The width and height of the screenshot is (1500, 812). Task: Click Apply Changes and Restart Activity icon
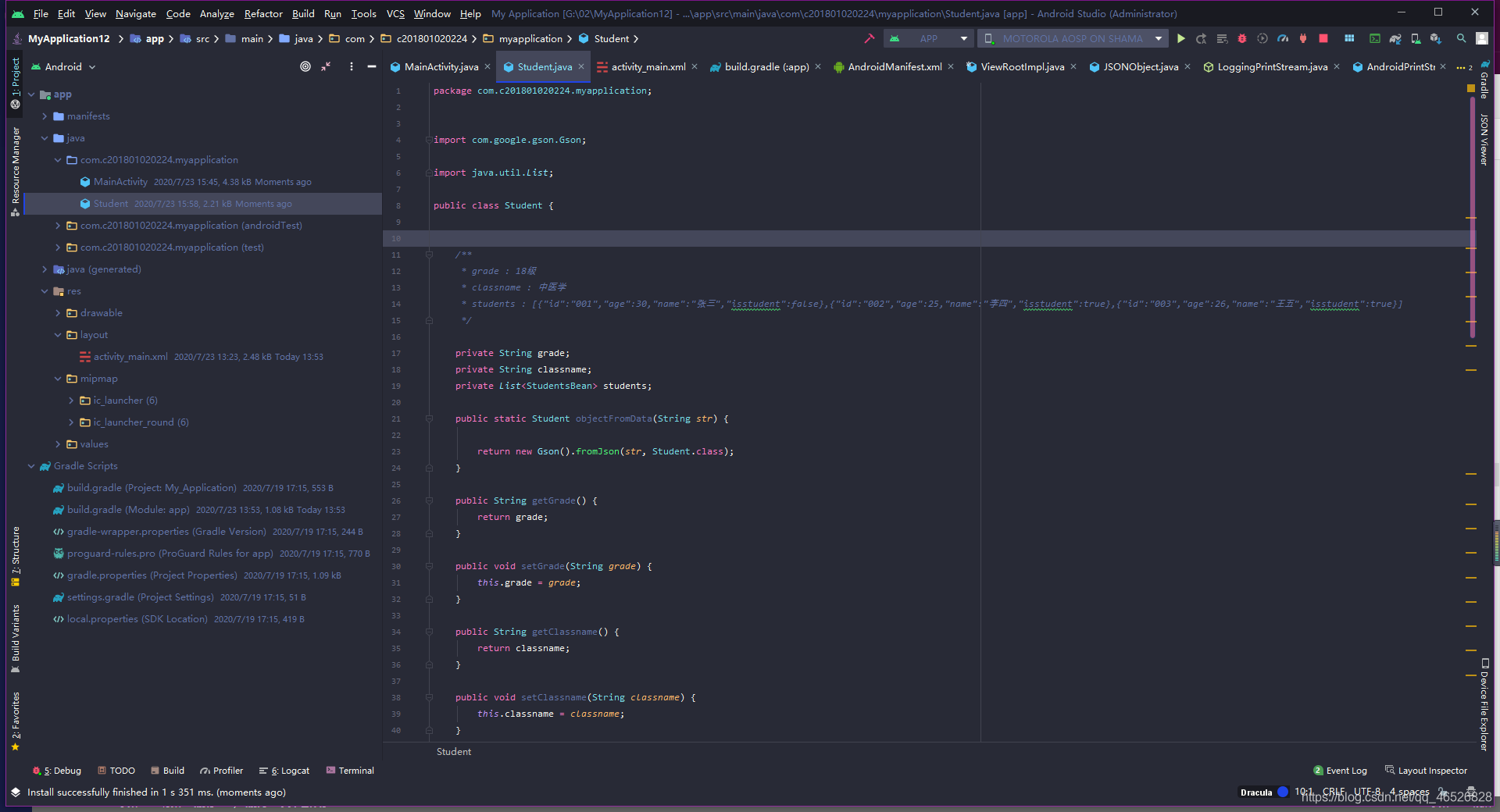coord(1202,38)
